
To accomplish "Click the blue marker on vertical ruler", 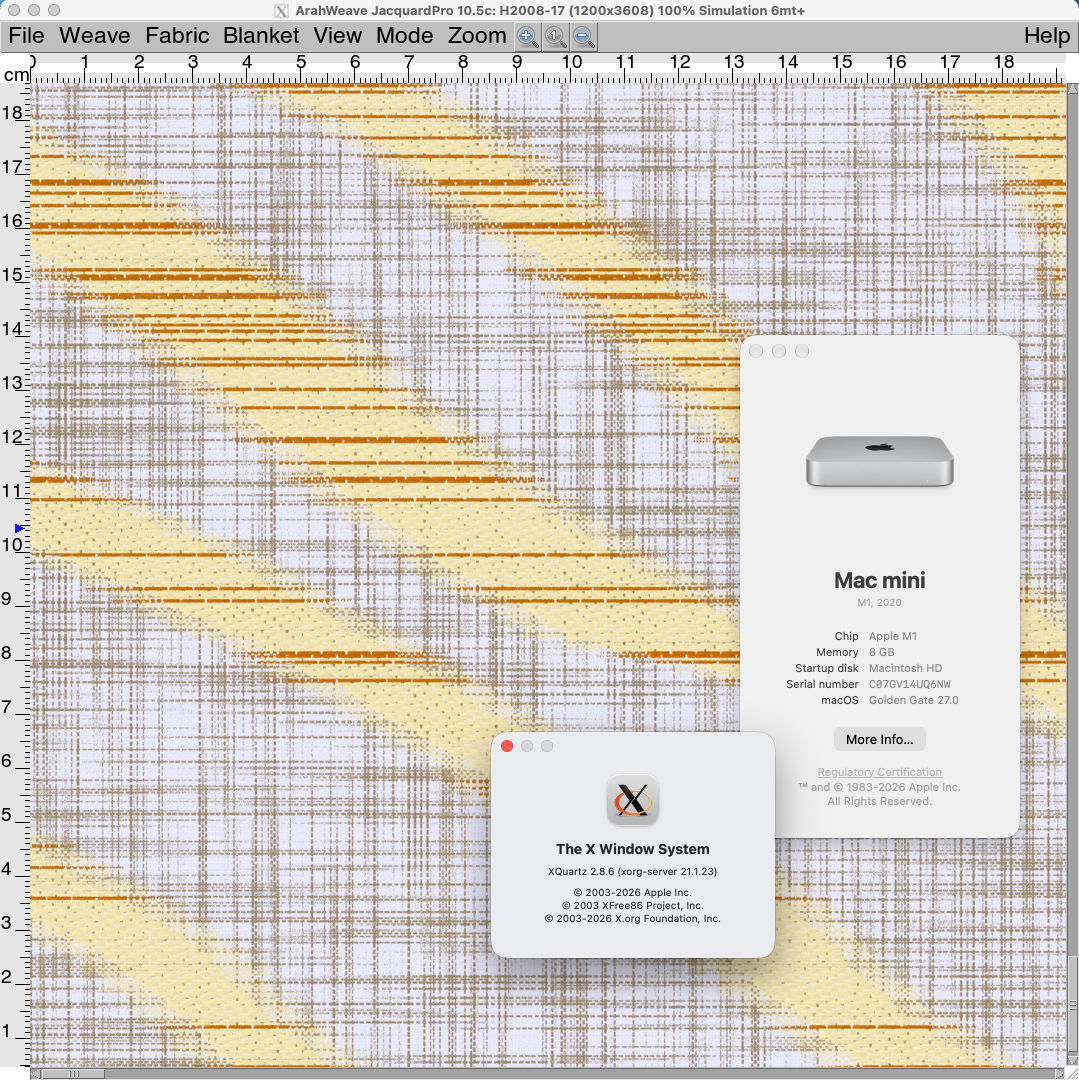I will point(19,528).
